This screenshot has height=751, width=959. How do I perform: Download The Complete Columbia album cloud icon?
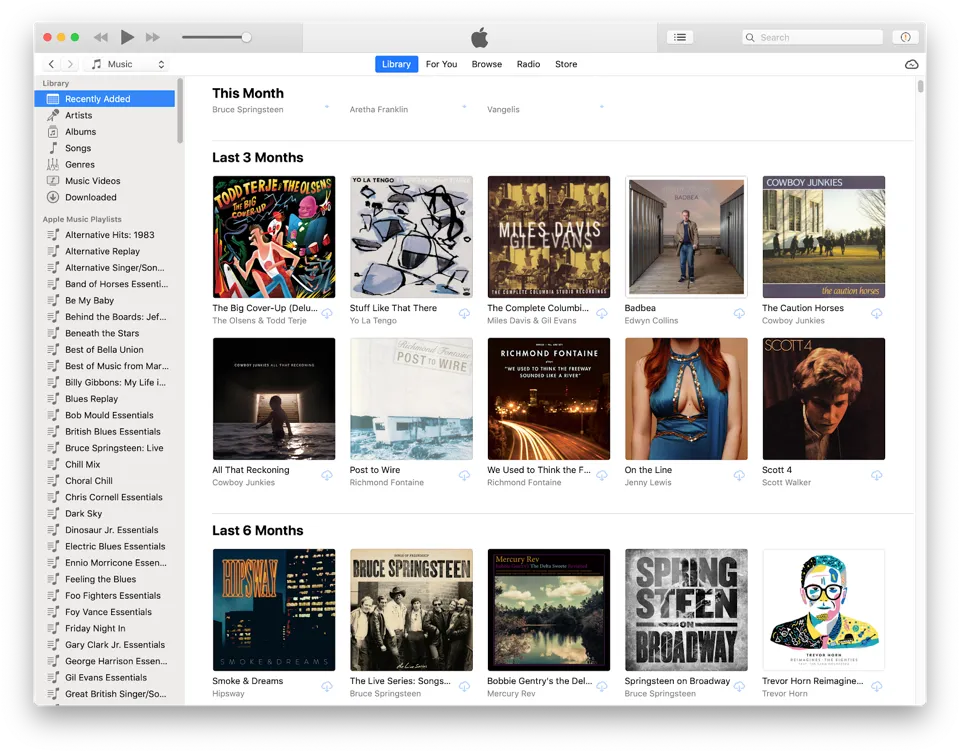coord(602,314)
